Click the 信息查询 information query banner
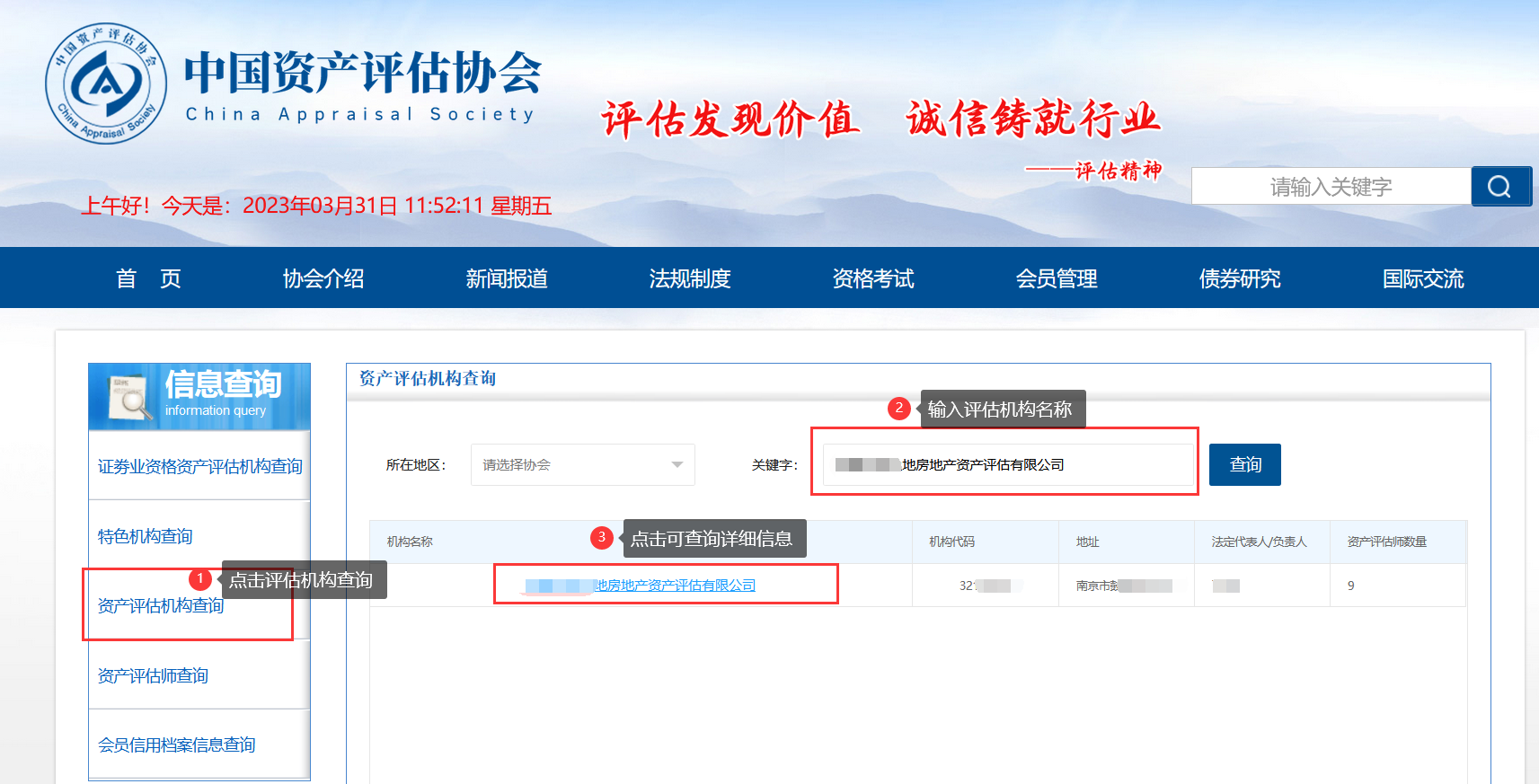This screenshot has width=1539, height=784. [x=199, y=396]
